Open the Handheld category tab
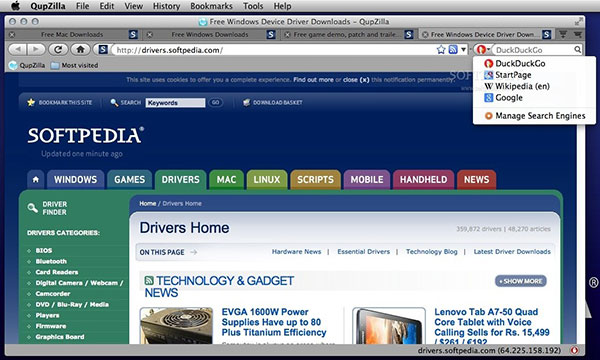Viewport: 600px width, 360px height. [423, 179]
